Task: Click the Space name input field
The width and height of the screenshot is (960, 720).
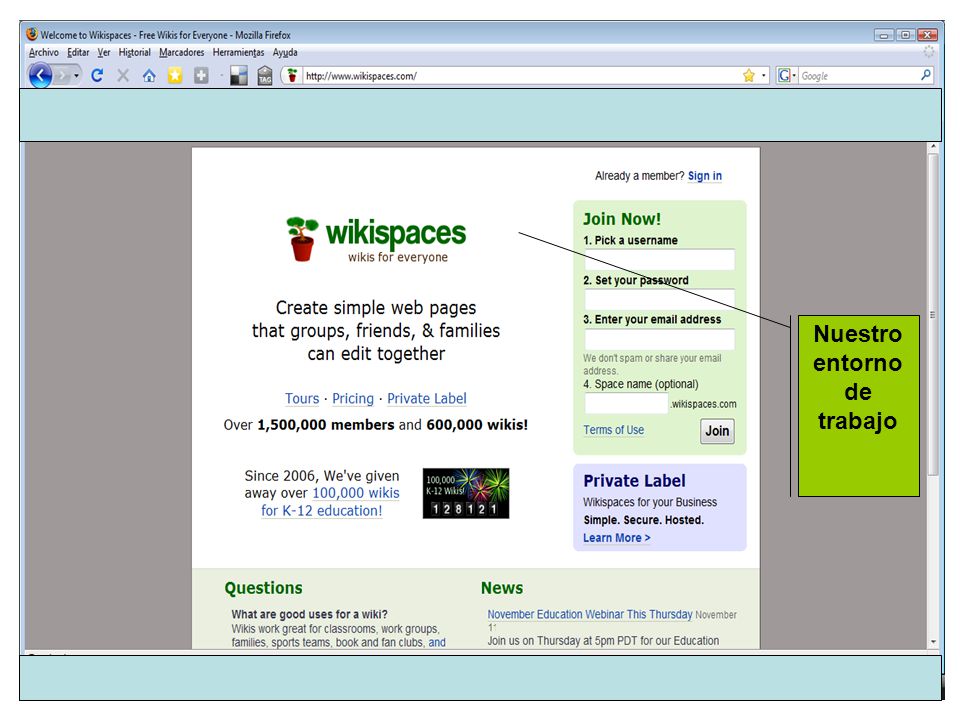Action: point(626,403)
